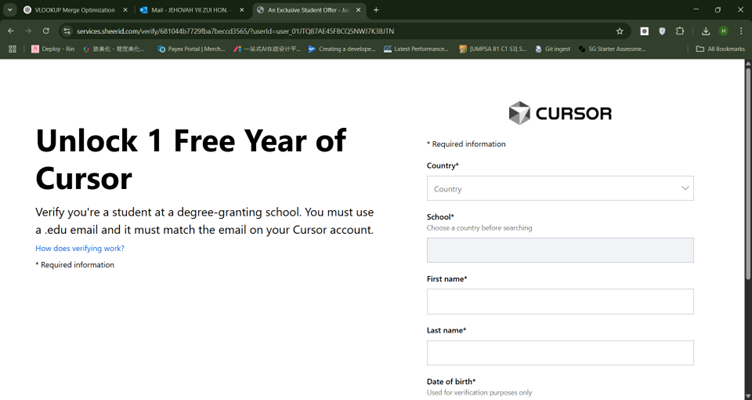Click the First name input field
This screenshot has height=400, width=752.
point(560,302)
